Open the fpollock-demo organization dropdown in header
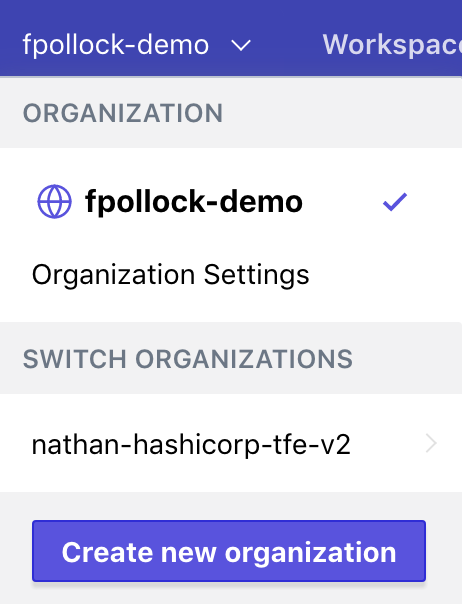 137,45
